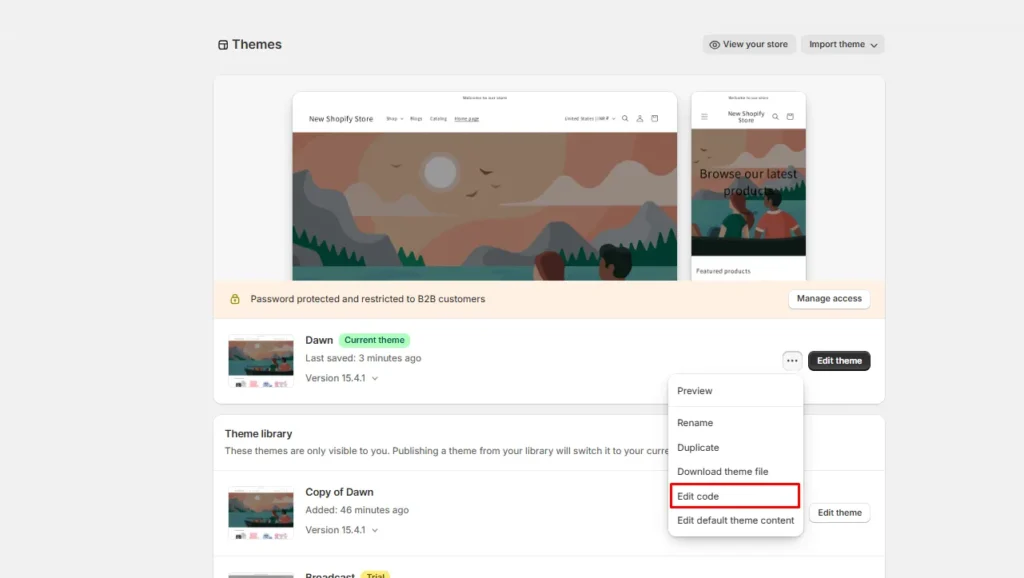Open the hamburger menu in the mobile preview

point(704,116)
